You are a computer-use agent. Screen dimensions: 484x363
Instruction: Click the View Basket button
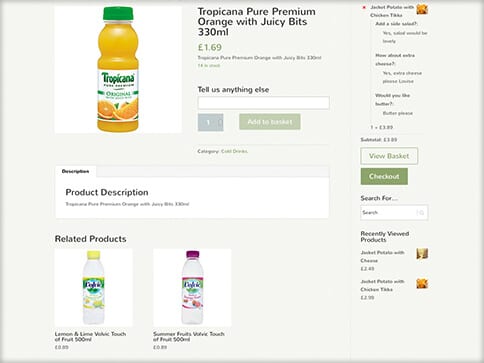(389, 156)
